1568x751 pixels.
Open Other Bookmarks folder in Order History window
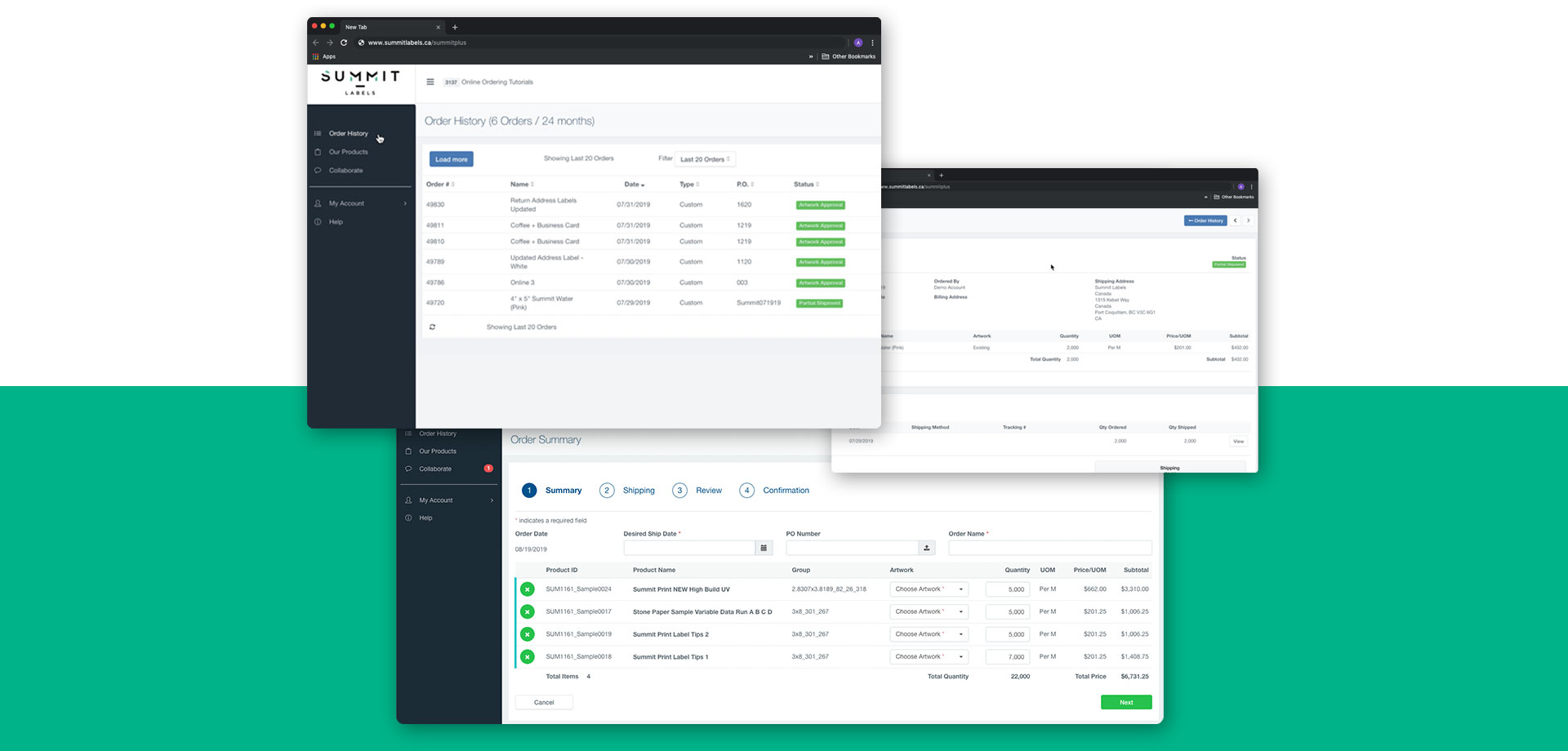(x=849, y=56)
